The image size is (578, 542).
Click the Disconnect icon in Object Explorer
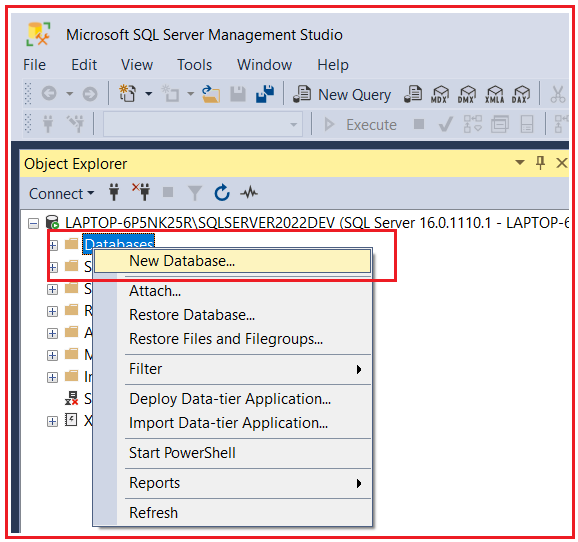[141, 192]
